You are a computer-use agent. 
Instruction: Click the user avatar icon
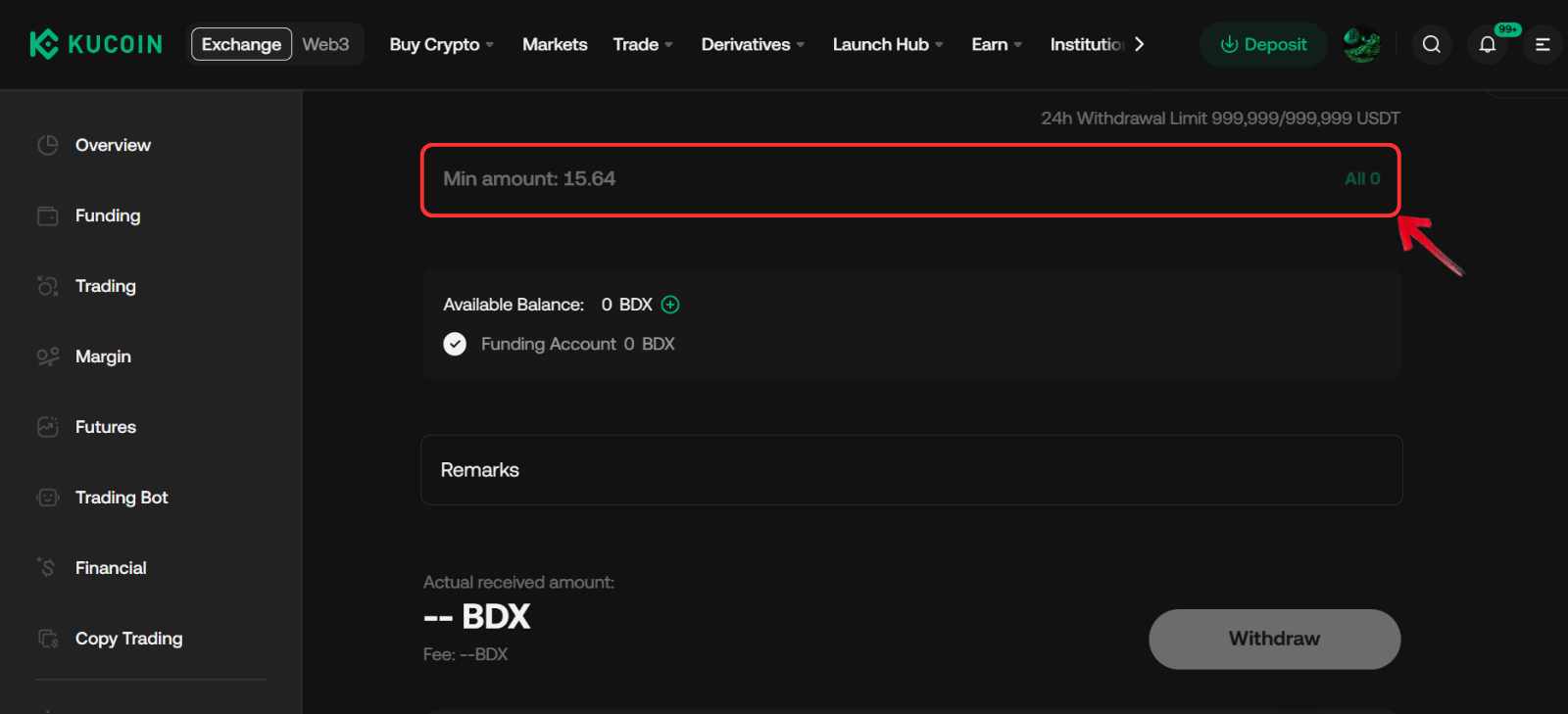(1361, 44)
